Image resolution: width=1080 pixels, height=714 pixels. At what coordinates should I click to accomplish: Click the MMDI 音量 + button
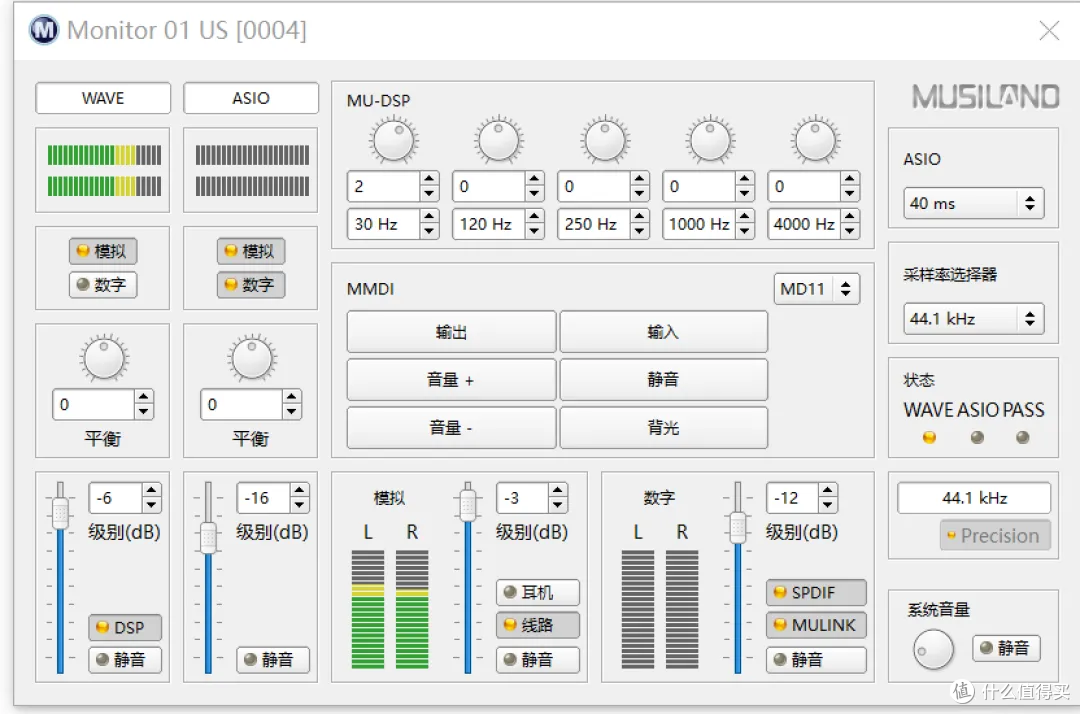click(x=451, y=380)
